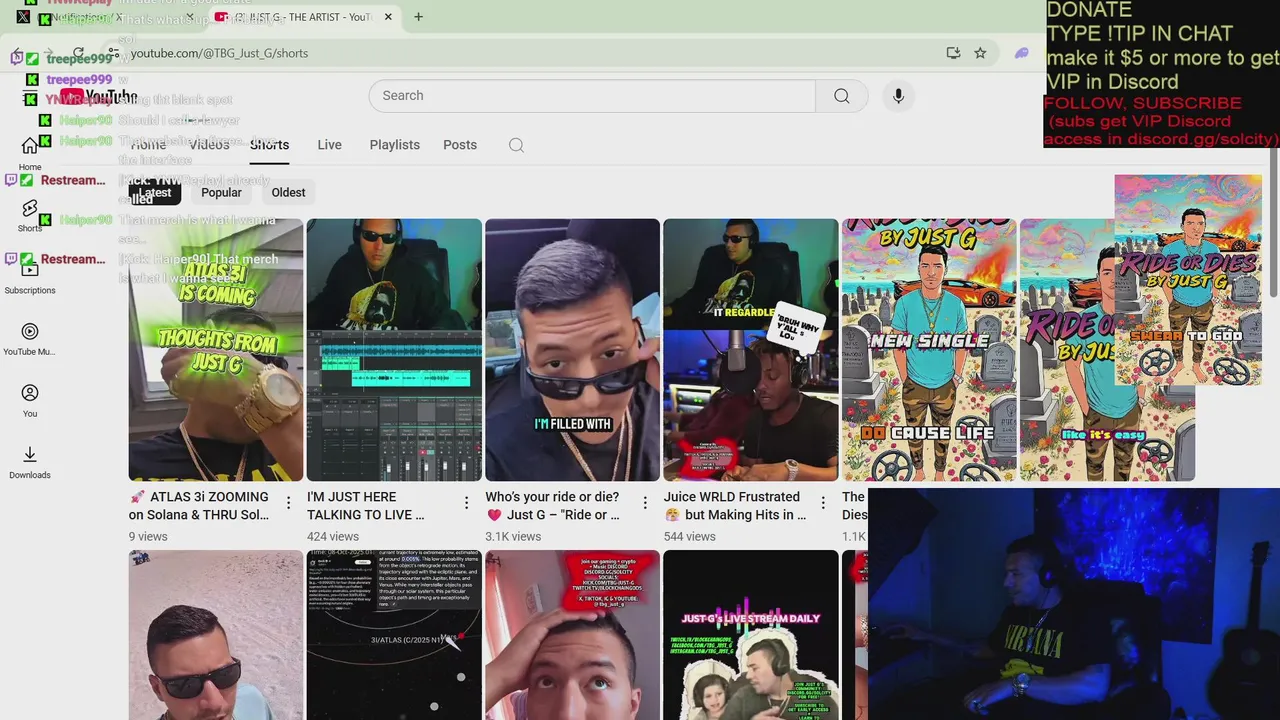
Task: Click the address bar URL
Action: tap(219, 53)
